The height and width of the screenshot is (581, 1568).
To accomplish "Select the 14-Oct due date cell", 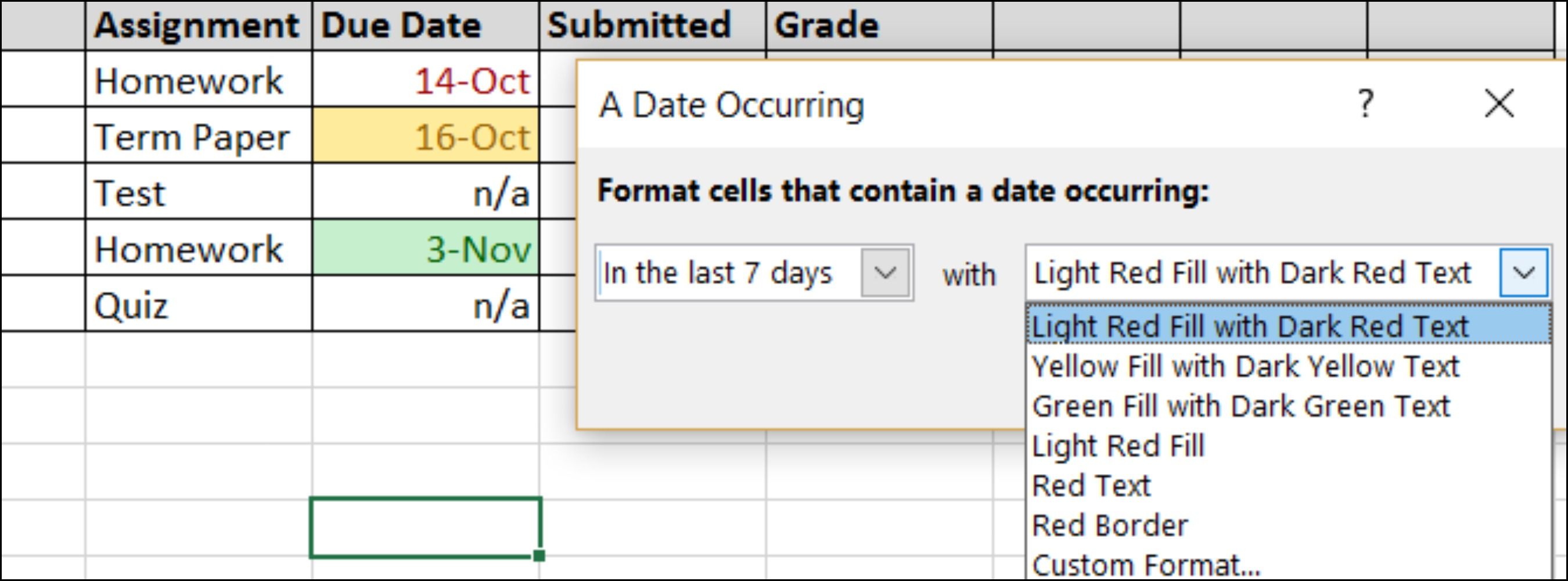I will pos(426,81).
